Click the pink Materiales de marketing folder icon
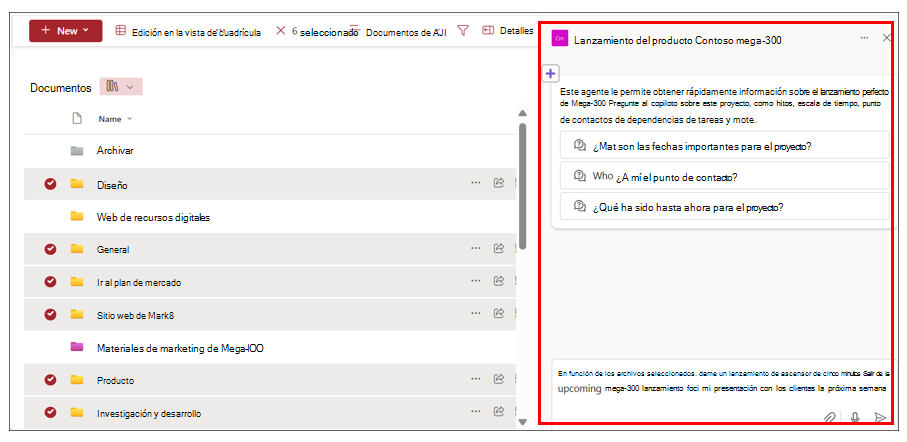907x442 pixels. click(76, 347)
